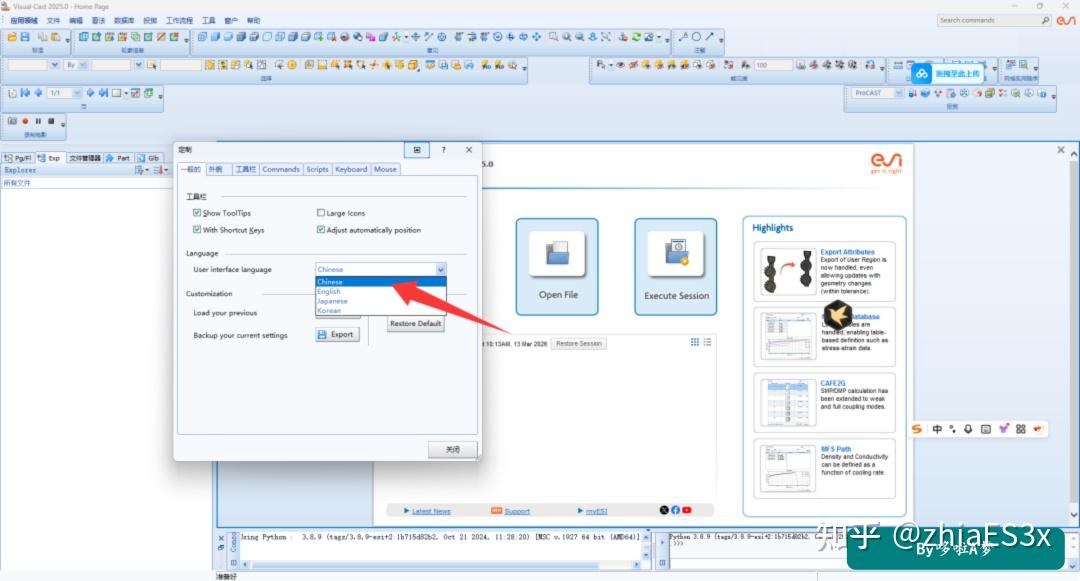Screen dimensions: 1080x581
Task: Click the magnifier icon in Search commands box
Action: [1045, 21]
